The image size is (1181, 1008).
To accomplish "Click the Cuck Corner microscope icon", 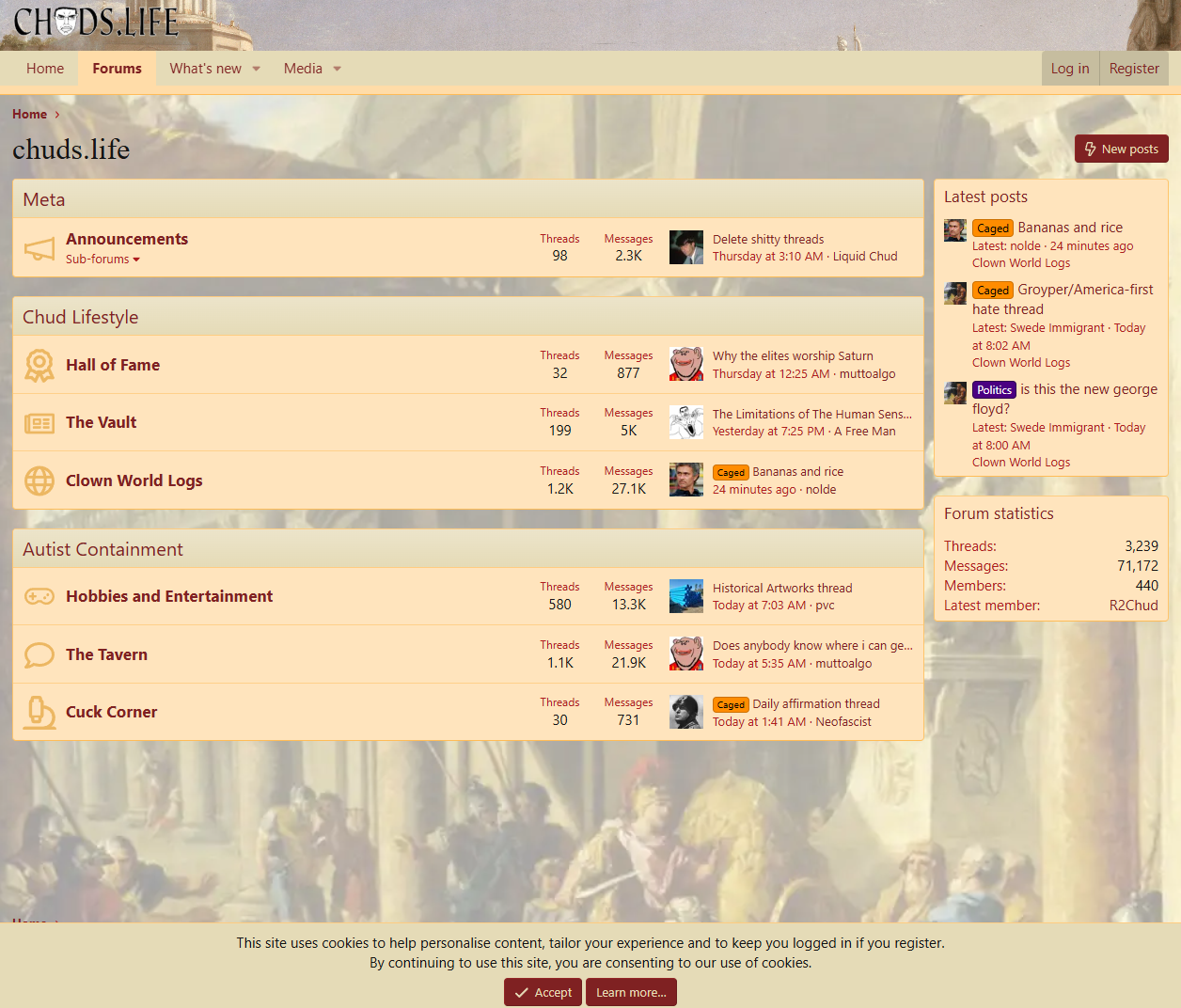I will click(39, 713).
